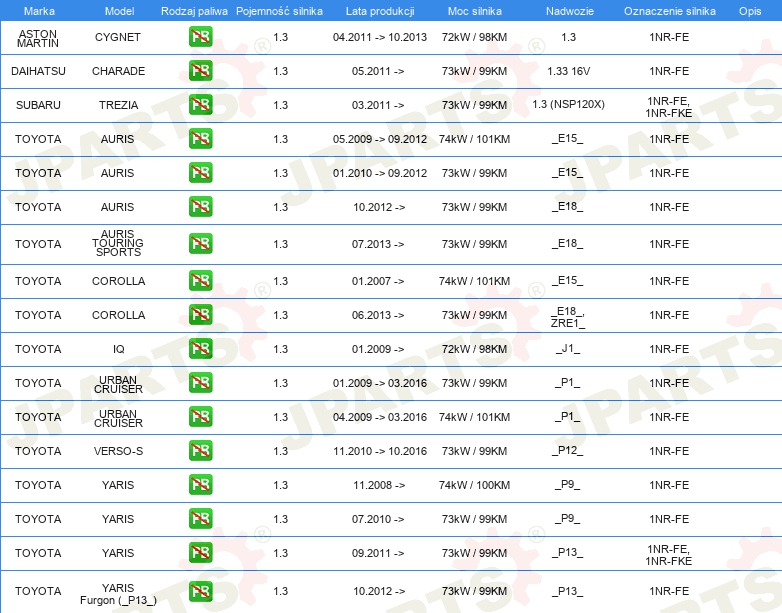Click fuel icon in Auris Touring Sports row
Viewport: 782px width, 613px height.
[x=200, y=244]
